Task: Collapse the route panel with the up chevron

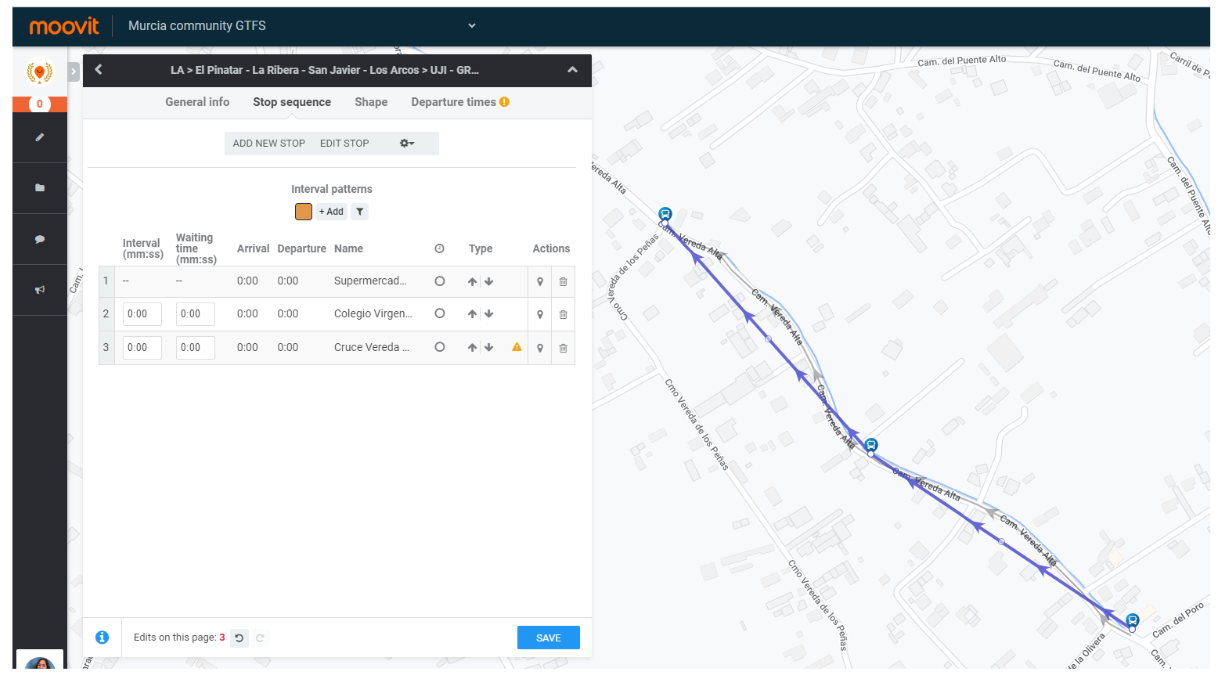Action: coord(572,70)
